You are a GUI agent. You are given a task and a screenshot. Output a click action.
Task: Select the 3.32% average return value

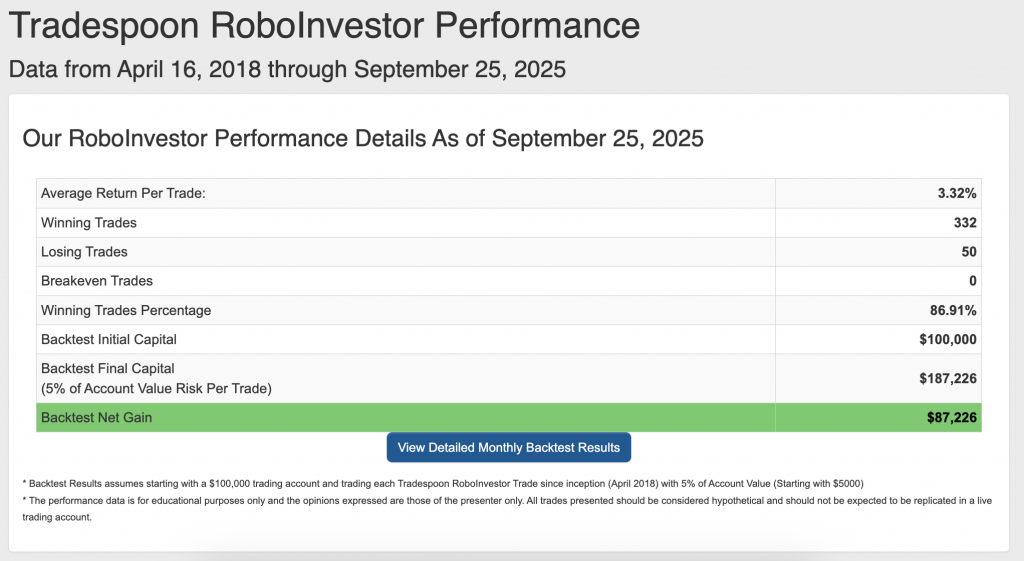957,193
